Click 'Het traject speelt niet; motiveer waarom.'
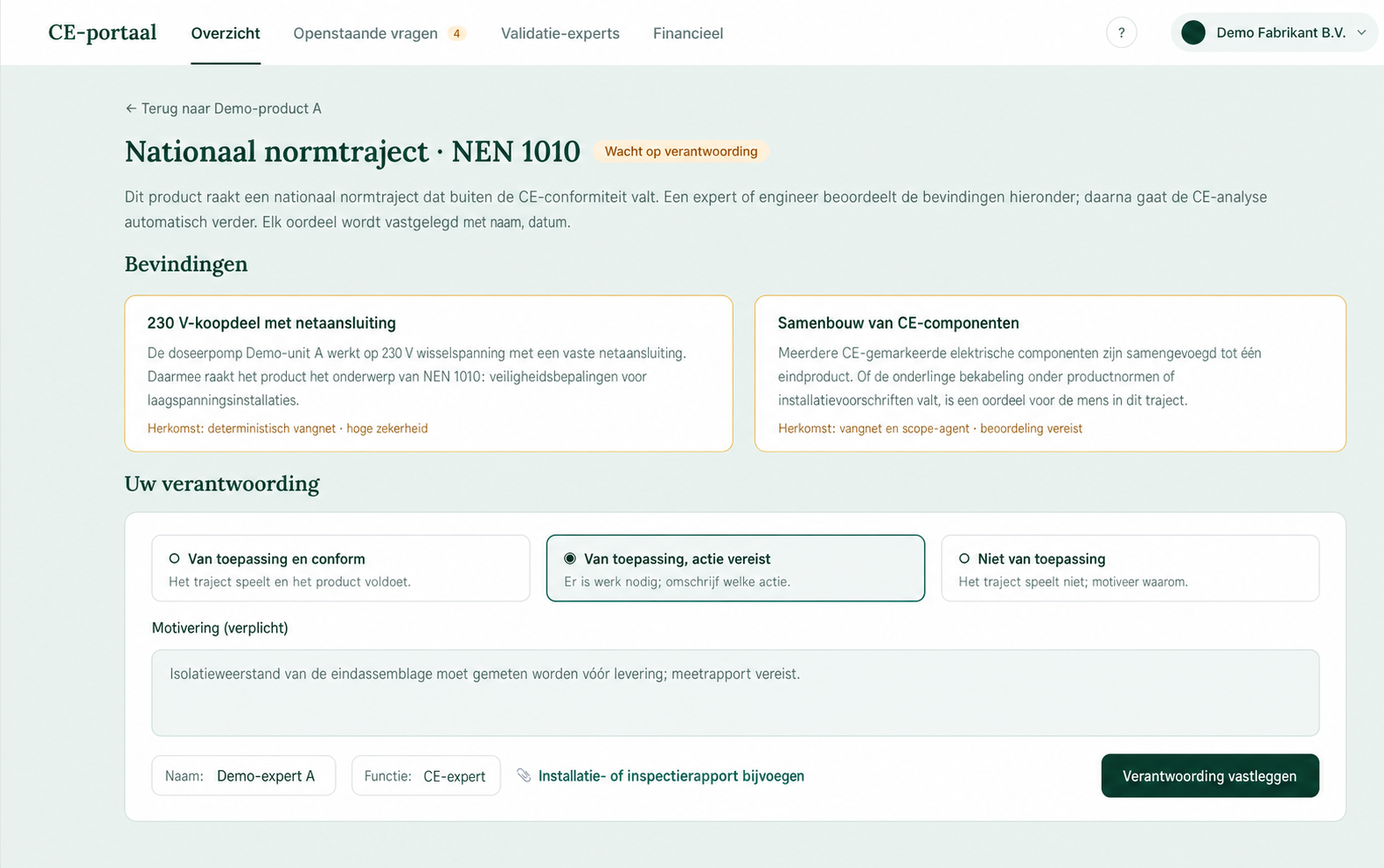 (1073, 581)
